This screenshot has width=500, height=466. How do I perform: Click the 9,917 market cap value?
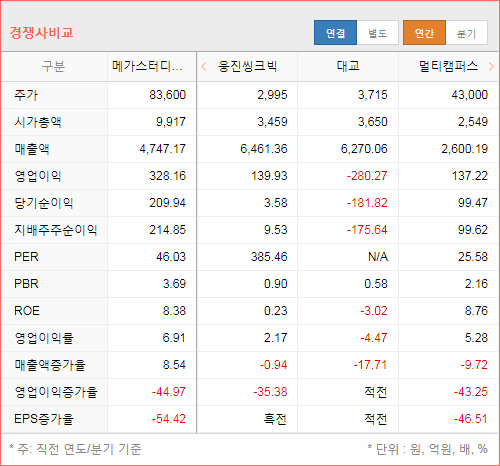click(x=171, y=122)
